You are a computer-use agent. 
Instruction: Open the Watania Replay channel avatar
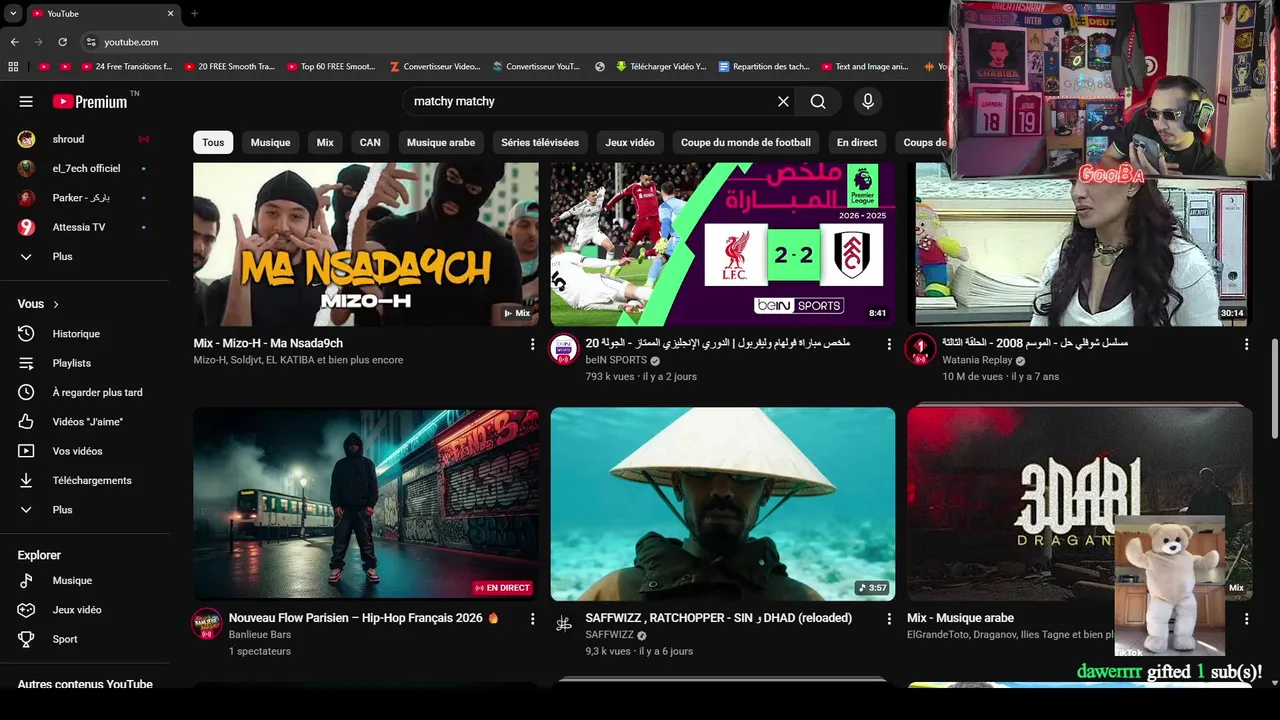coord(920,348)
